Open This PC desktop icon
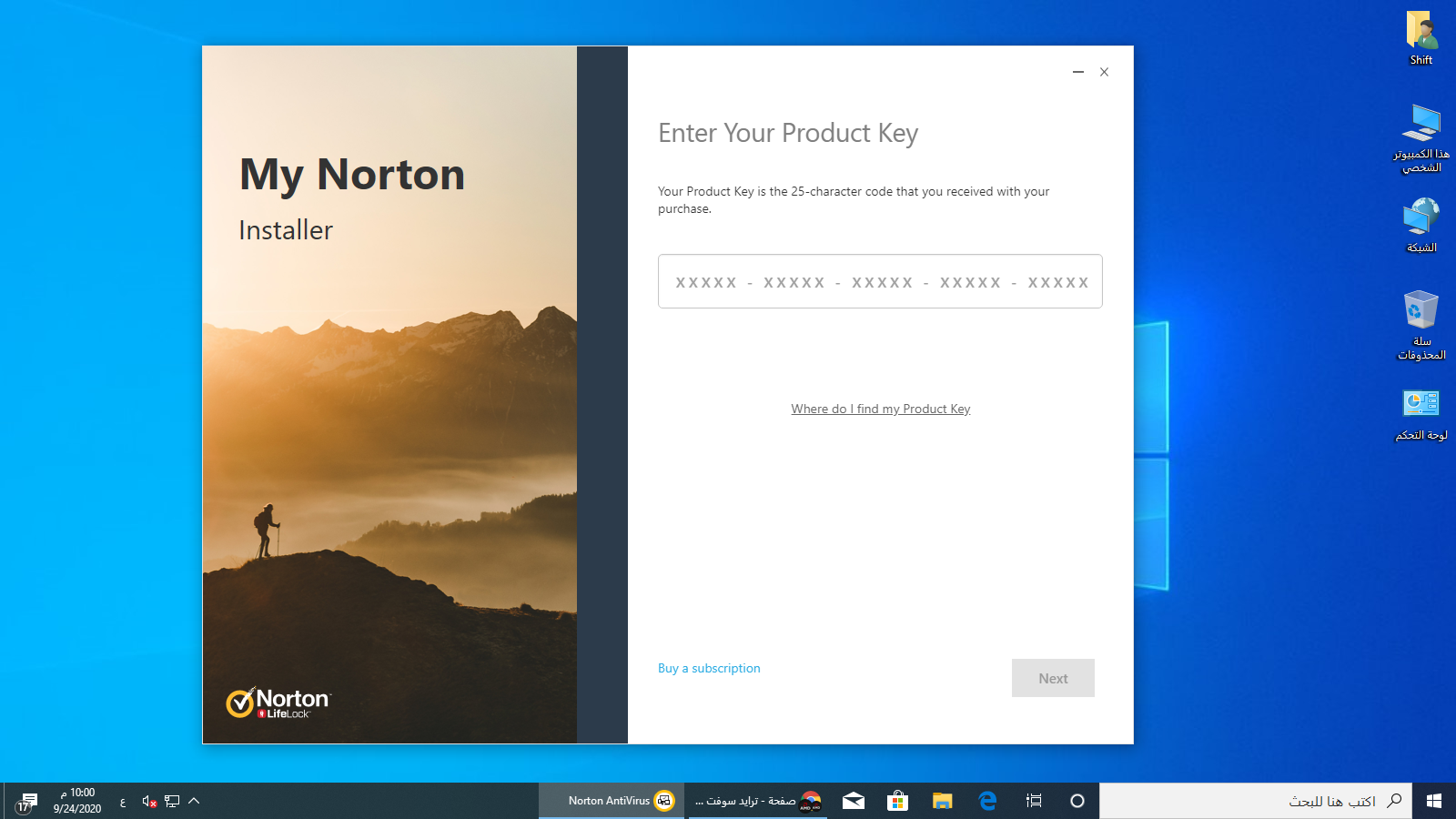The image size is (1456, 819). click(x=1421, y=138)
